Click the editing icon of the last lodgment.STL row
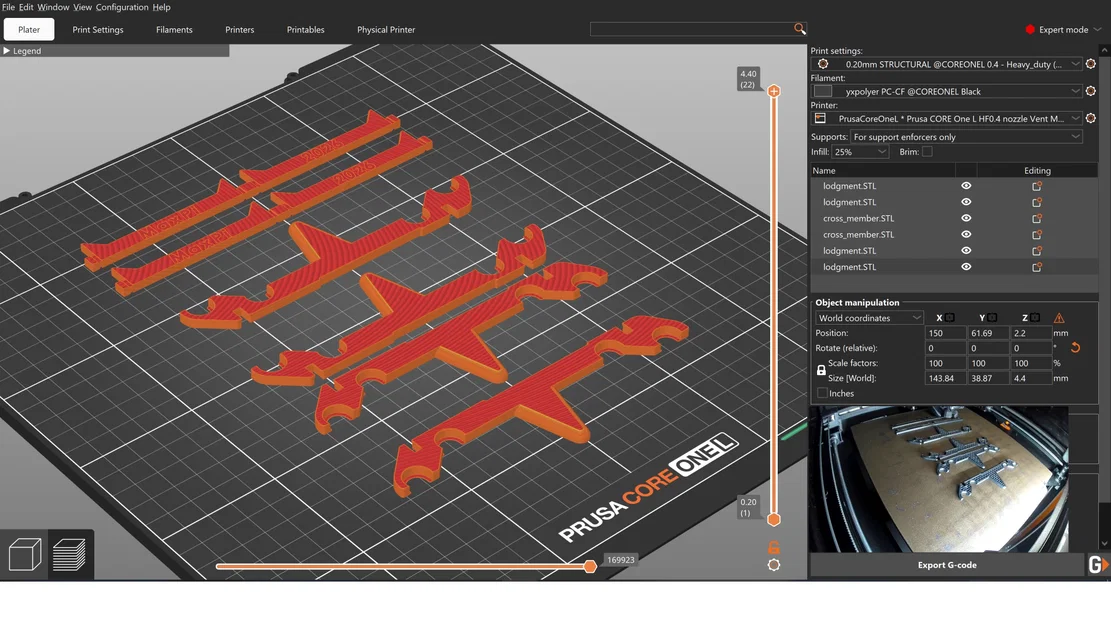Screen dimensions: 1111x625 click(x=1037, y=267)
